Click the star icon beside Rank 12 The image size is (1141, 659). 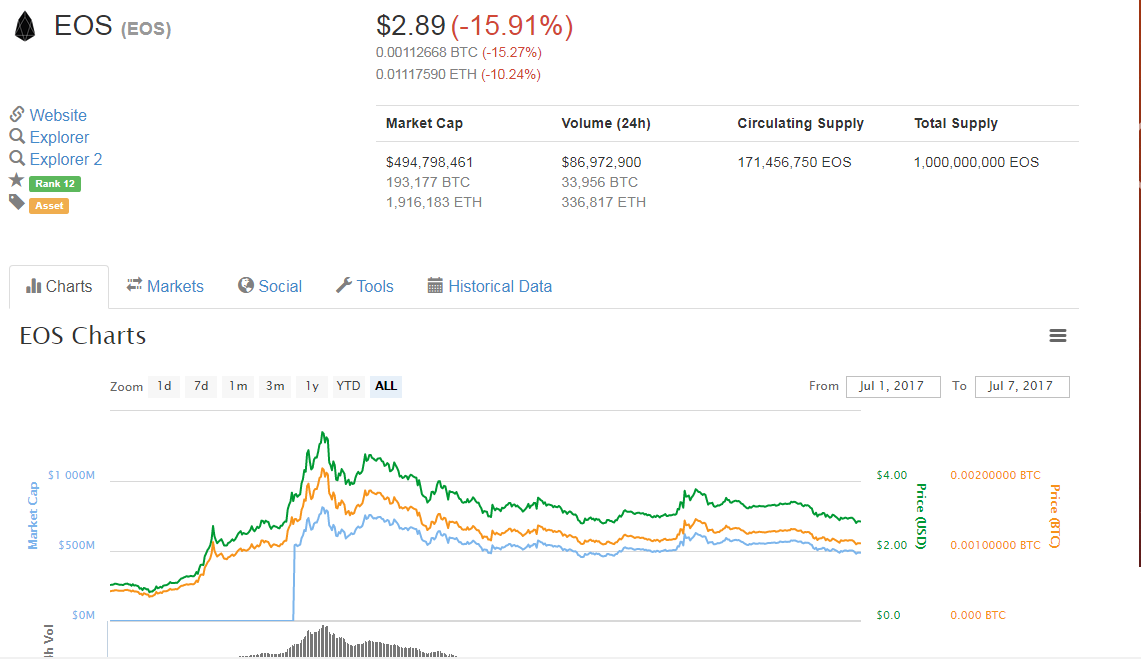(17, 180)
